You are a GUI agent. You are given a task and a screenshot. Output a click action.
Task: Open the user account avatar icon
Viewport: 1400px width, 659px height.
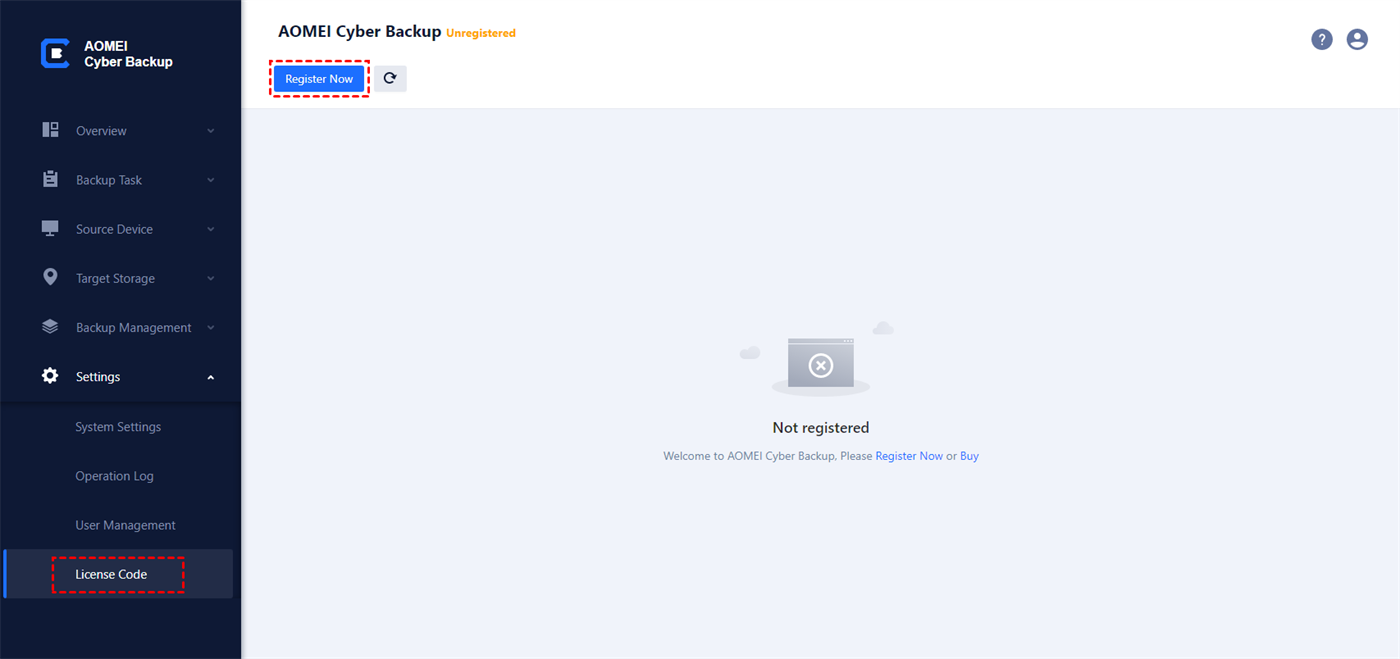click(x=1357, y=39)
